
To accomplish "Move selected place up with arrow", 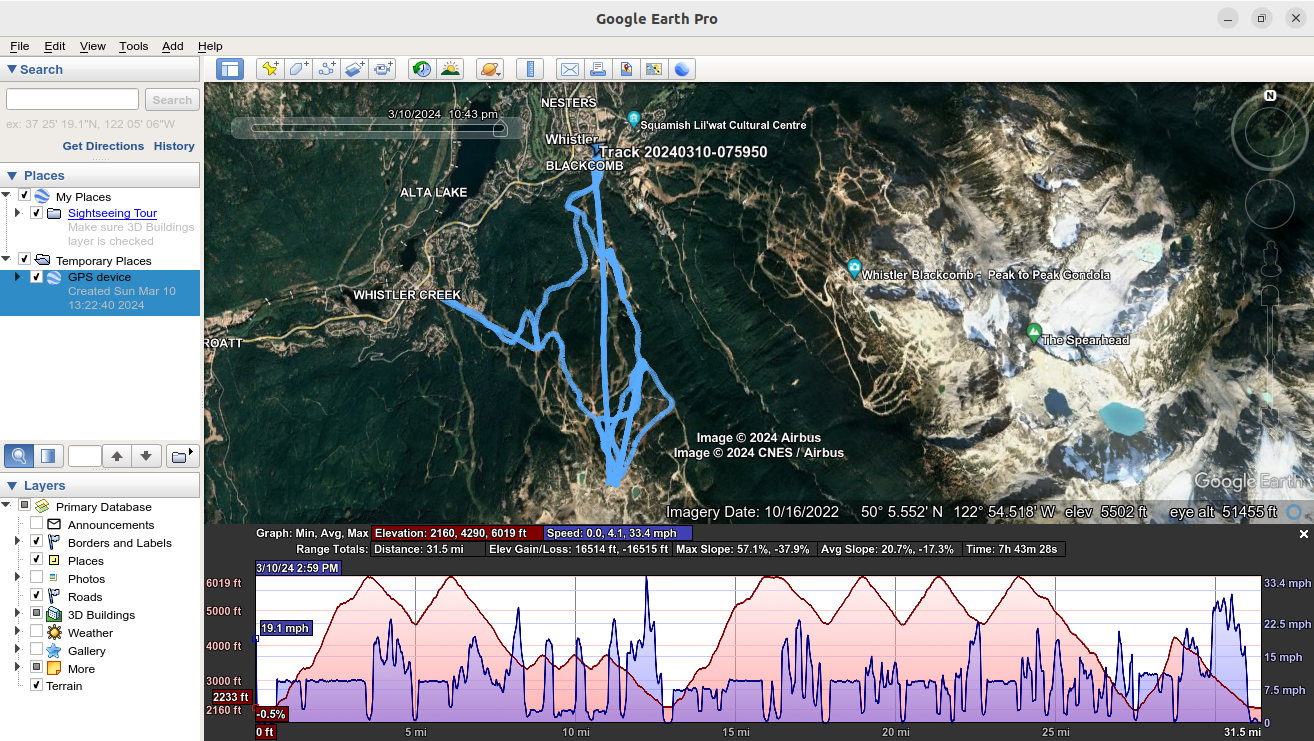I will coord(117,457).
